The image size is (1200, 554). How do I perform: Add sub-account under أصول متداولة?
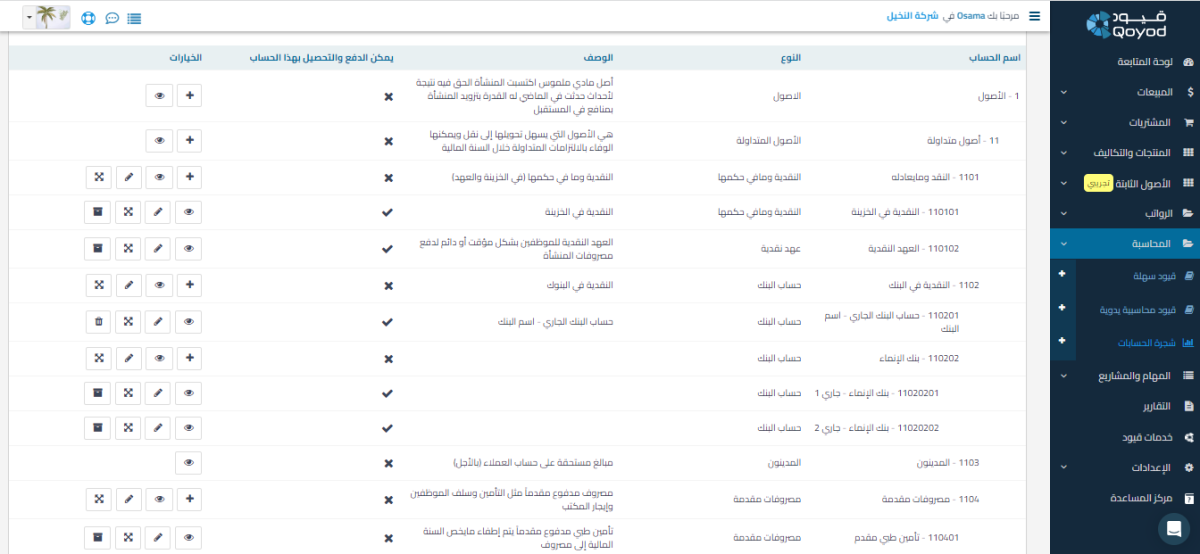pos(191,141)
